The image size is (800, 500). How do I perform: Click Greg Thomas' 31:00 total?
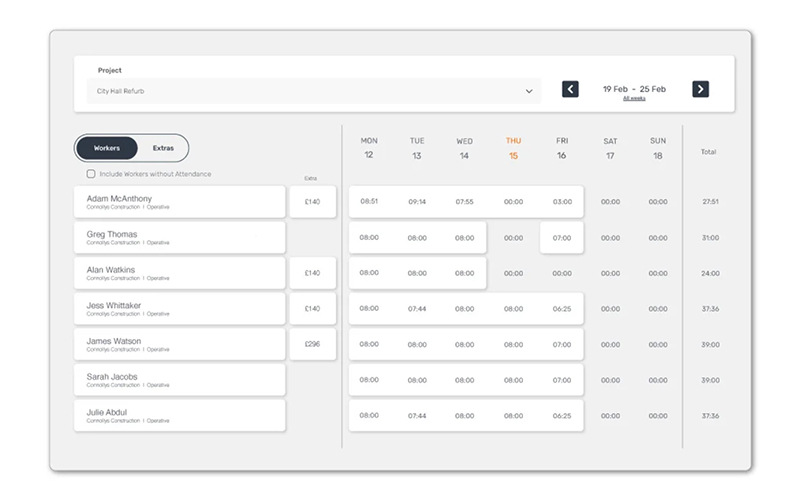point(710,238)
